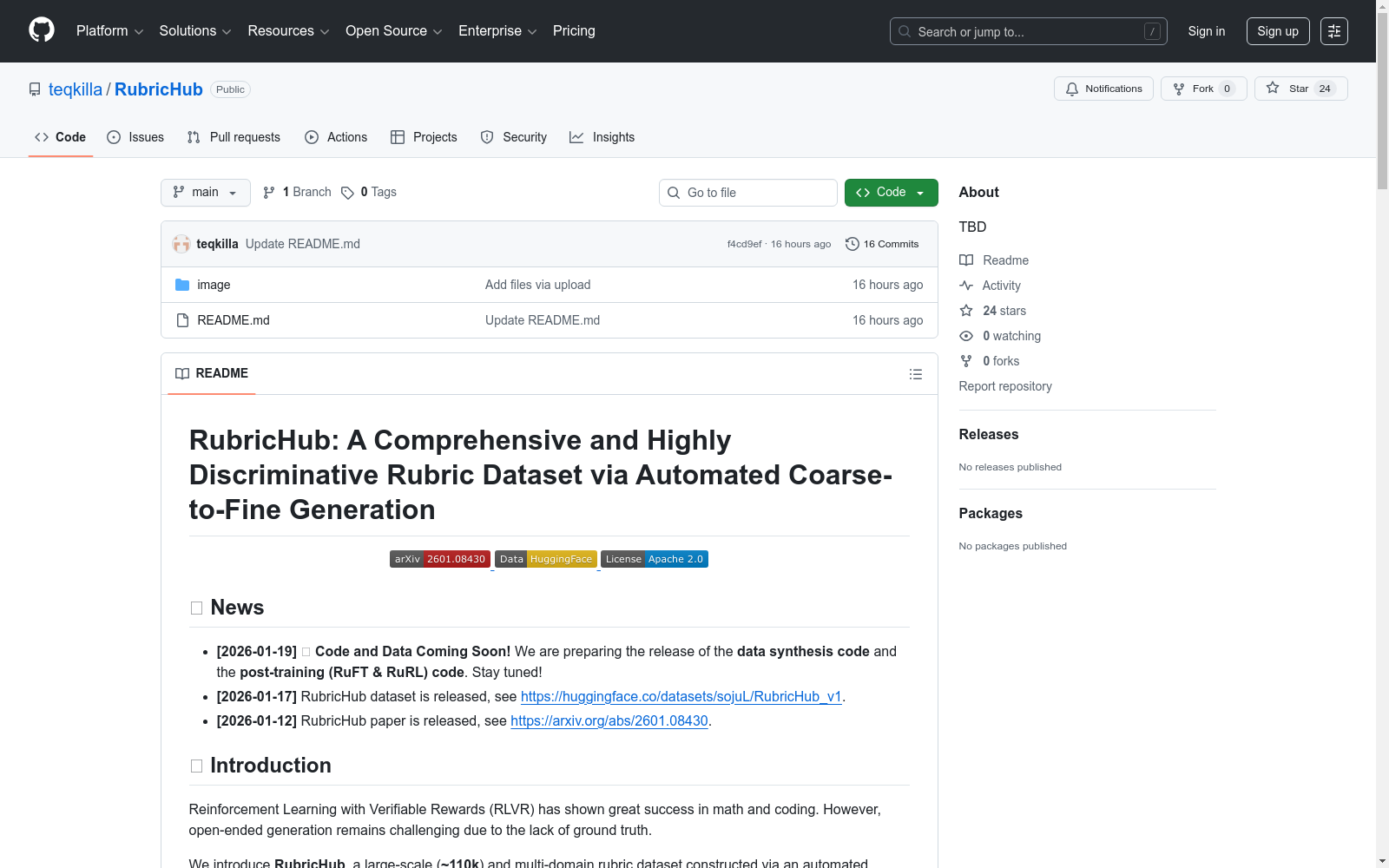Open the f4cd9ef commit hash
The image size is (1389, 868).
pyautogui.click(x=745, y=244)
